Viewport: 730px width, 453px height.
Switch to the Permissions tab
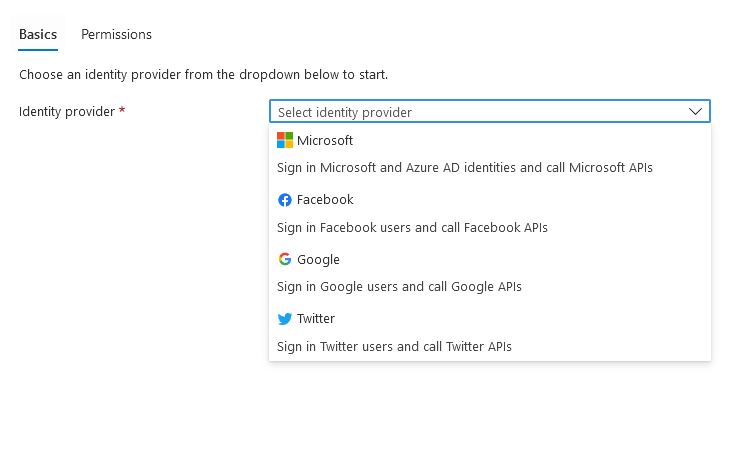click(x=116, y=34)
